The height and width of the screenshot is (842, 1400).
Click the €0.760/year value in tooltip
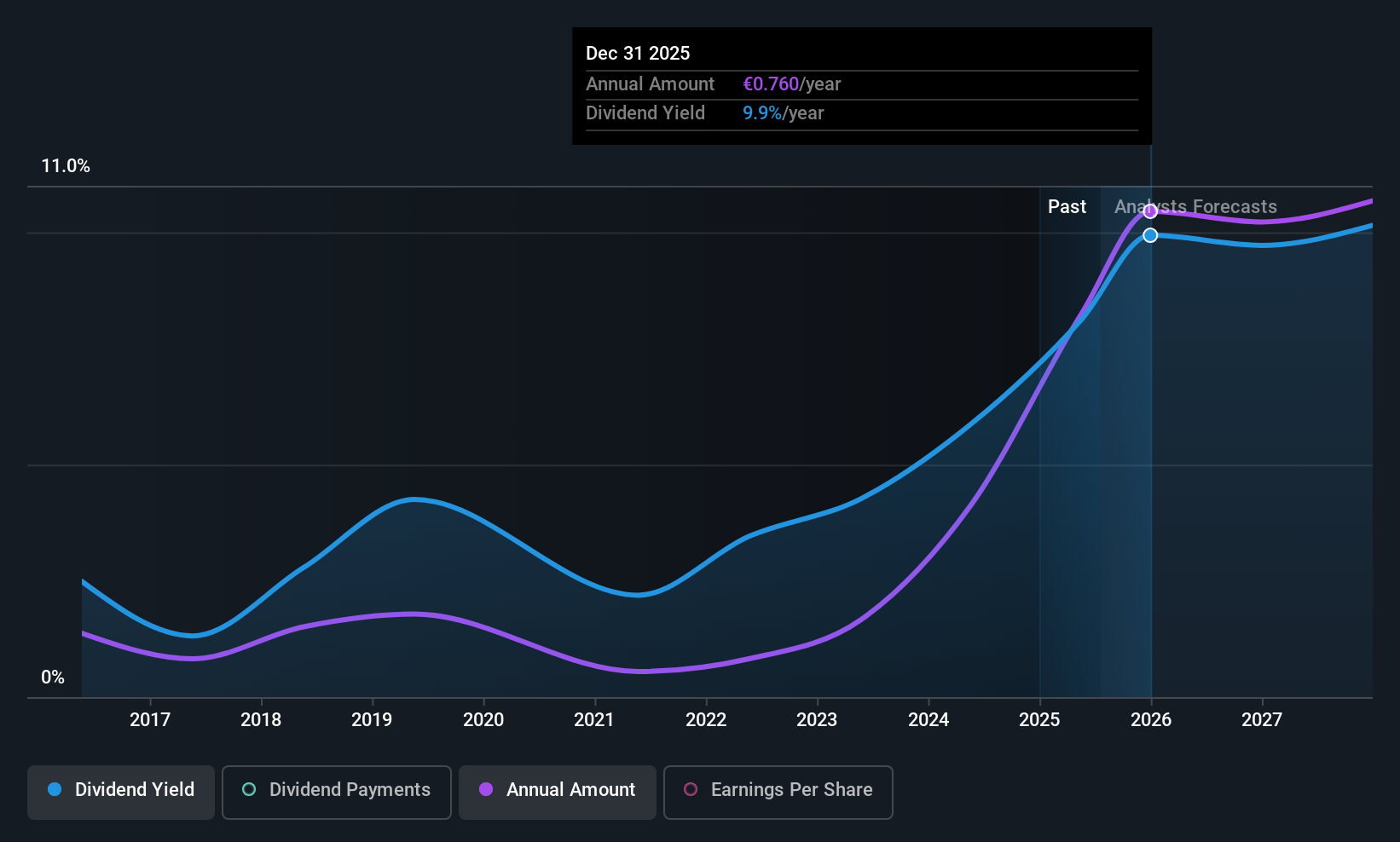(x=791, y=84)
